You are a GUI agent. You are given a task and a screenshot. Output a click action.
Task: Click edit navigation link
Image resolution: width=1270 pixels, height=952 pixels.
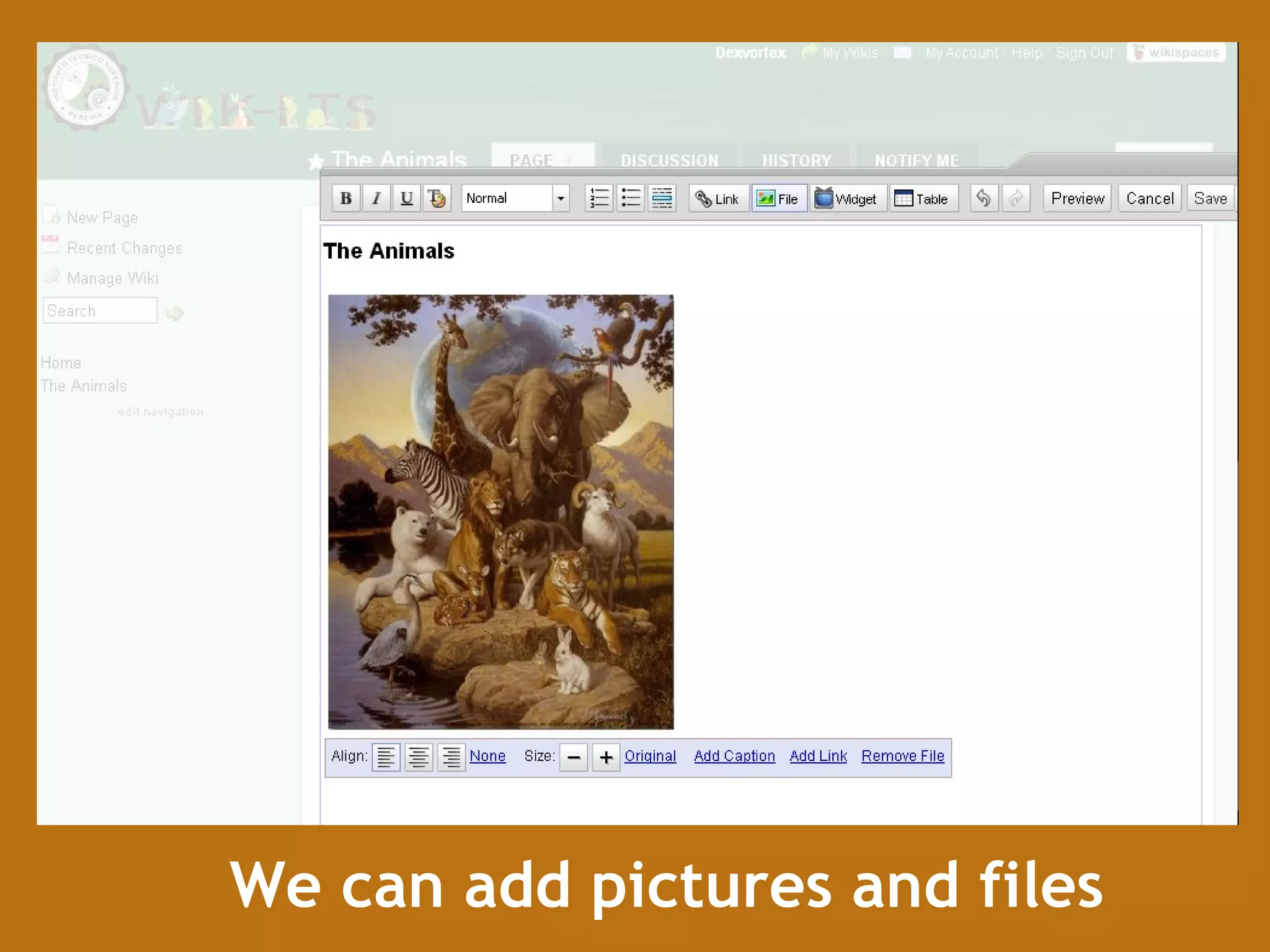pyautogui.click(x=161, y=412)
